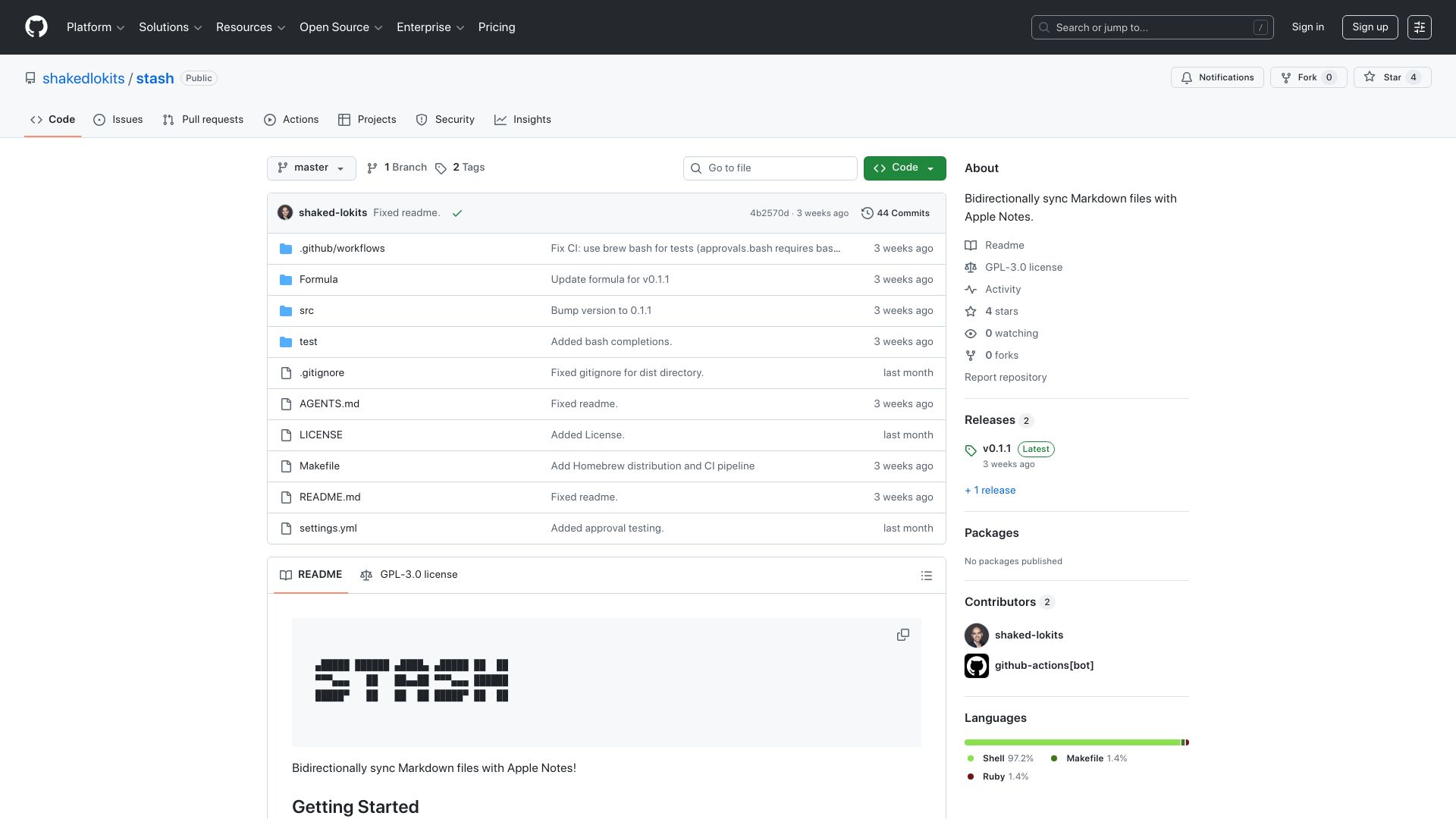Image resolution: width=1456 pixels, height=819 pixels.
Task: Click the Notifications bell button
Action: tap(1217, 77)
